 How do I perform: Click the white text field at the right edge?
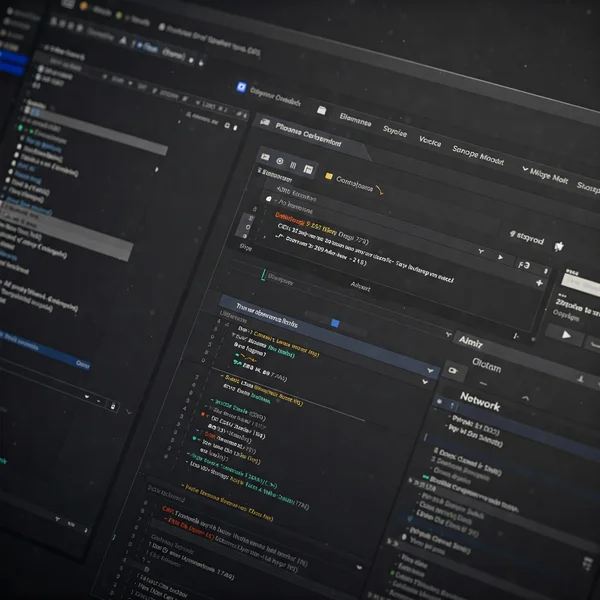(582, 285)
